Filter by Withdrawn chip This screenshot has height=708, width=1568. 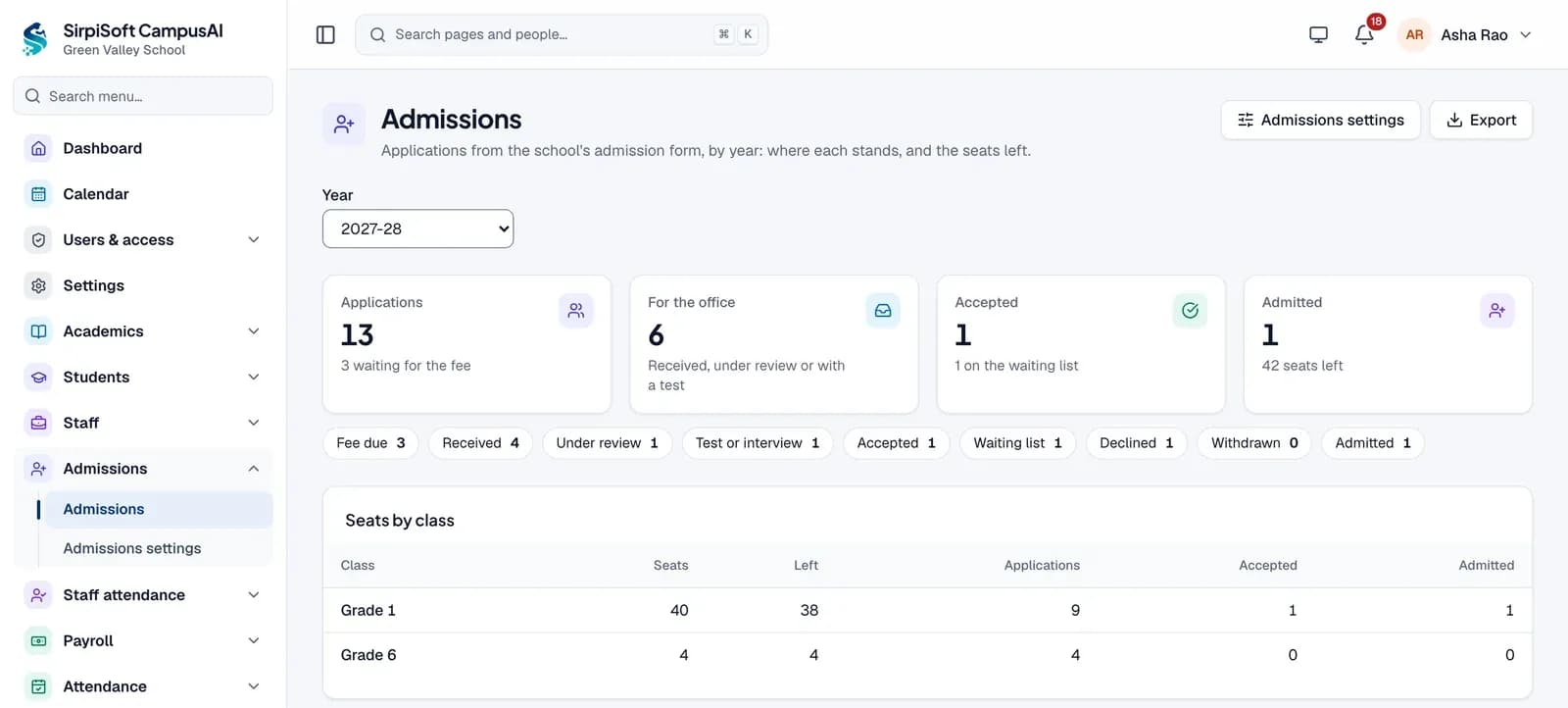(1254, 443)
